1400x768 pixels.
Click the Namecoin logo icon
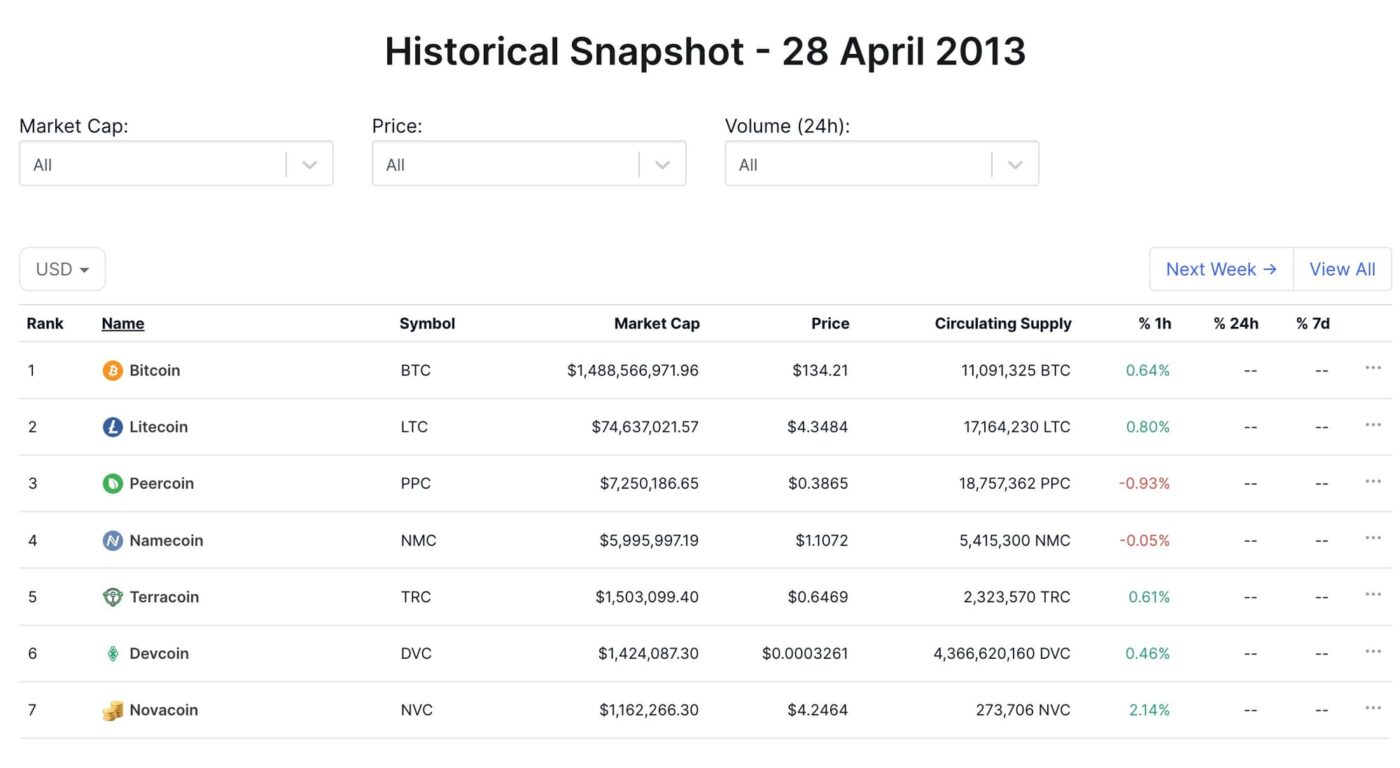113,541
